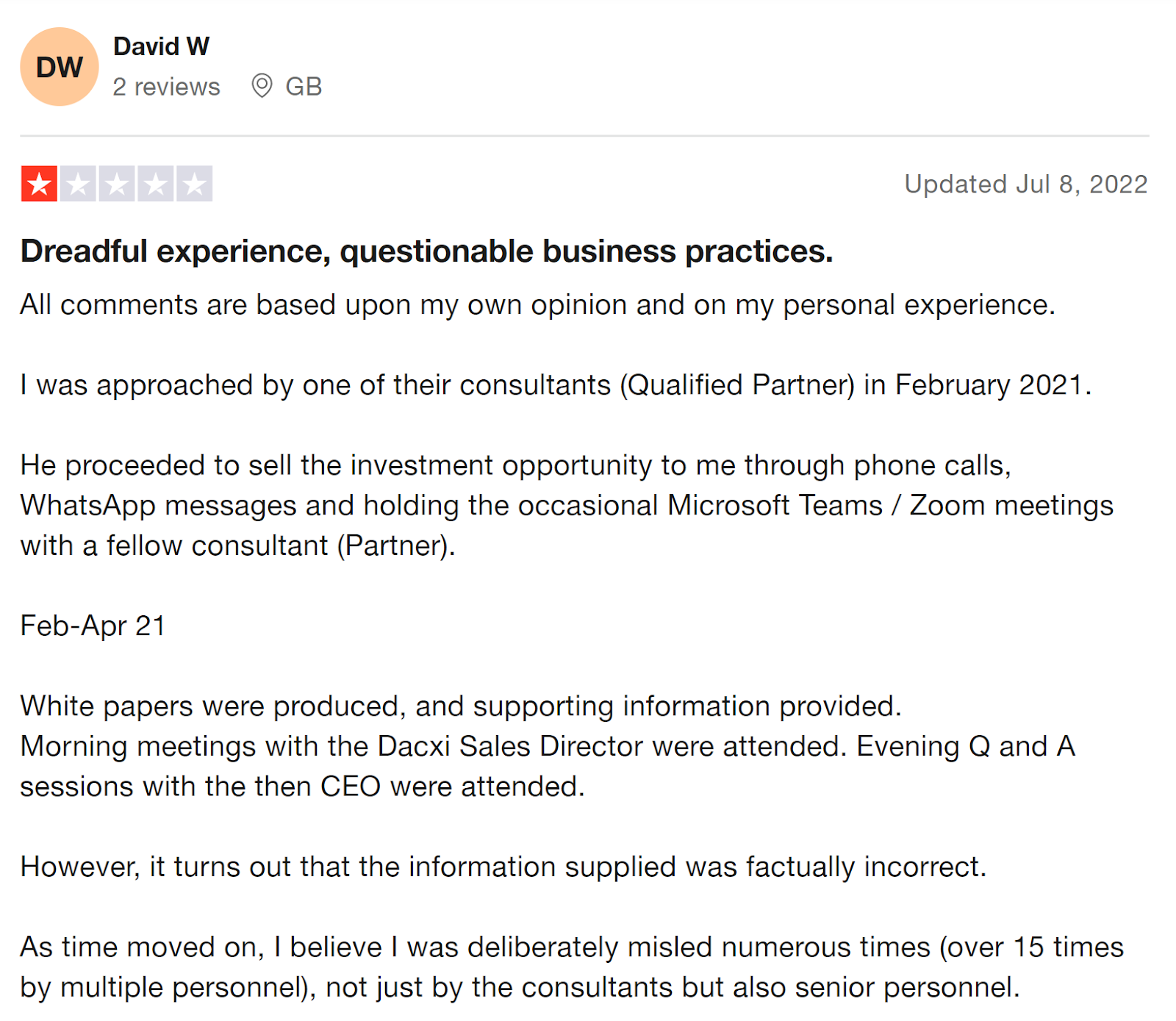Click the first red rating star
Image resolution: width=1176 pixels, height=1021 pixels.
[x=39, y=184]
